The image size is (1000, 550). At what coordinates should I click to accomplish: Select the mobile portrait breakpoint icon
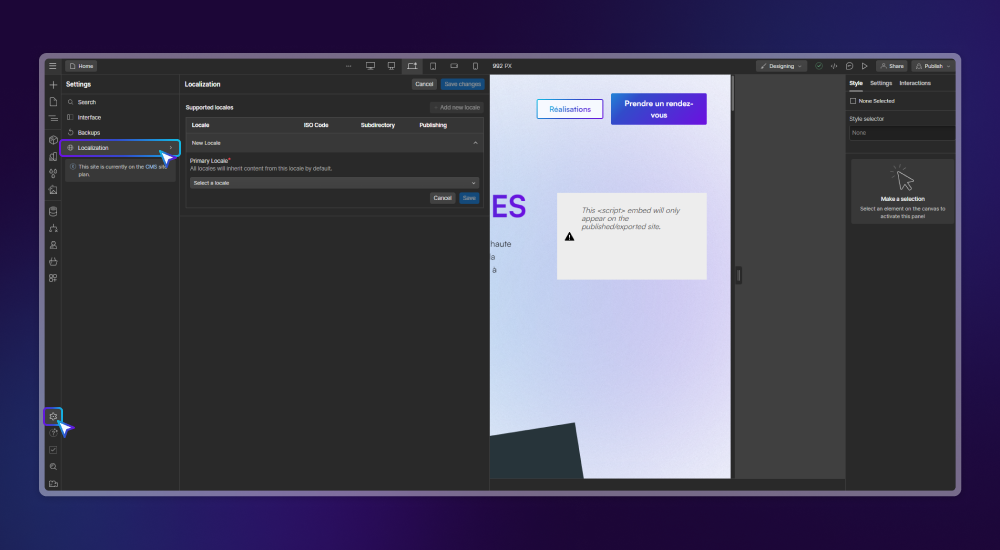(x=475, y=66)
